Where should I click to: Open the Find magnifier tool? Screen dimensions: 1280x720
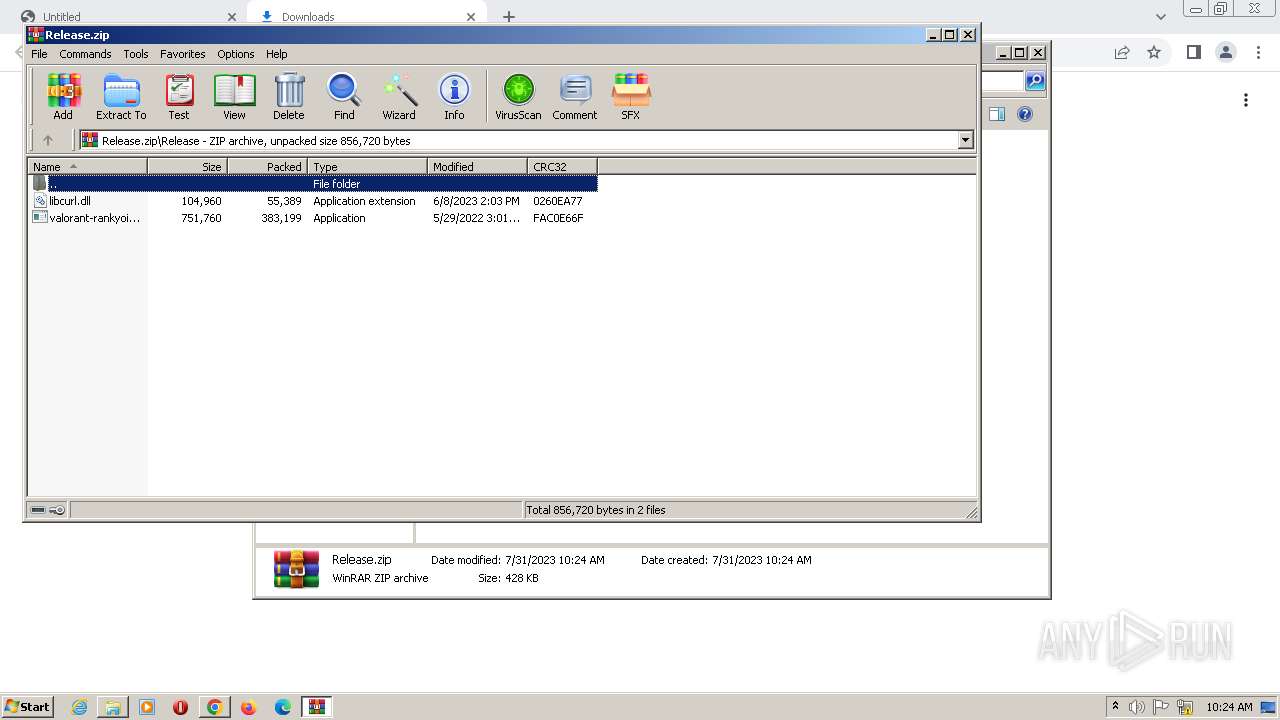[344, 96]
